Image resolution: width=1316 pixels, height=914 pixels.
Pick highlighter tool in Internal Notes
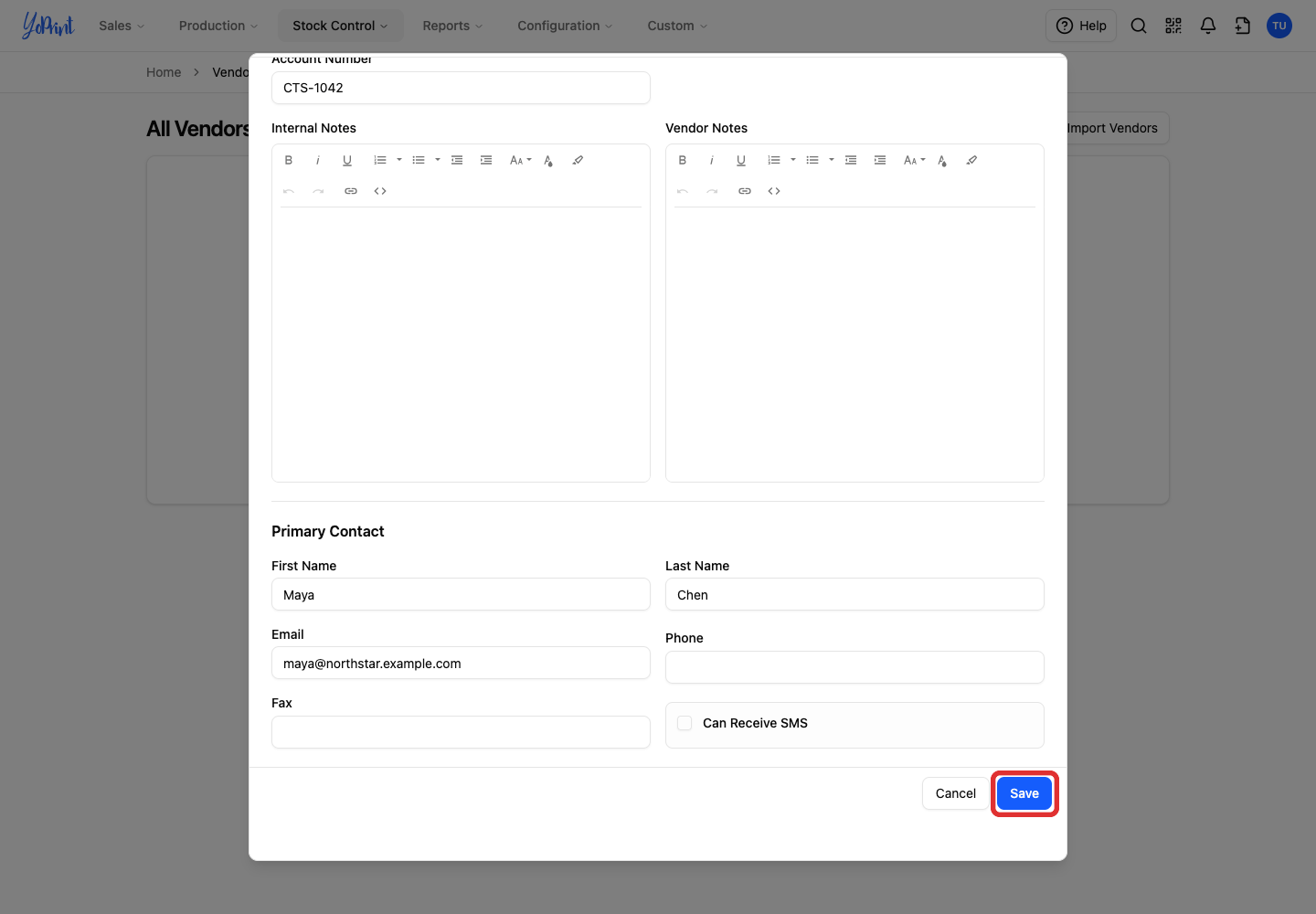pos(578,160)
